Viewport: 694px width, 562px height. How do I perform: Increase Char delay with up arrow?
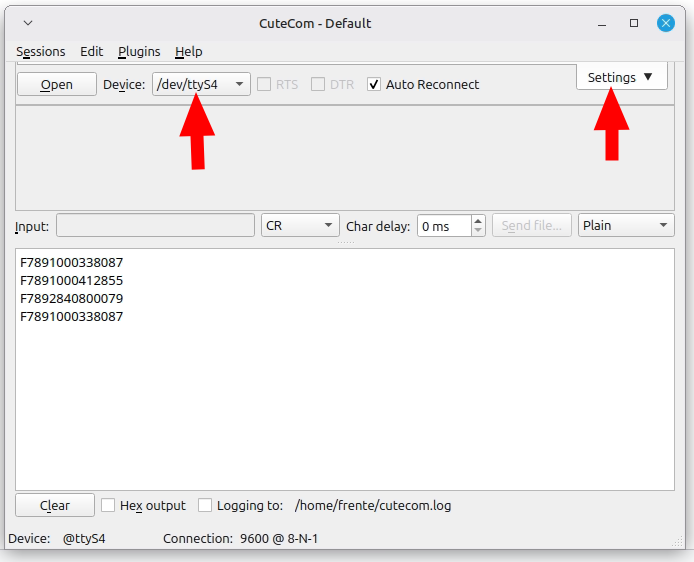pyautogui.click(x=478, y=221)
